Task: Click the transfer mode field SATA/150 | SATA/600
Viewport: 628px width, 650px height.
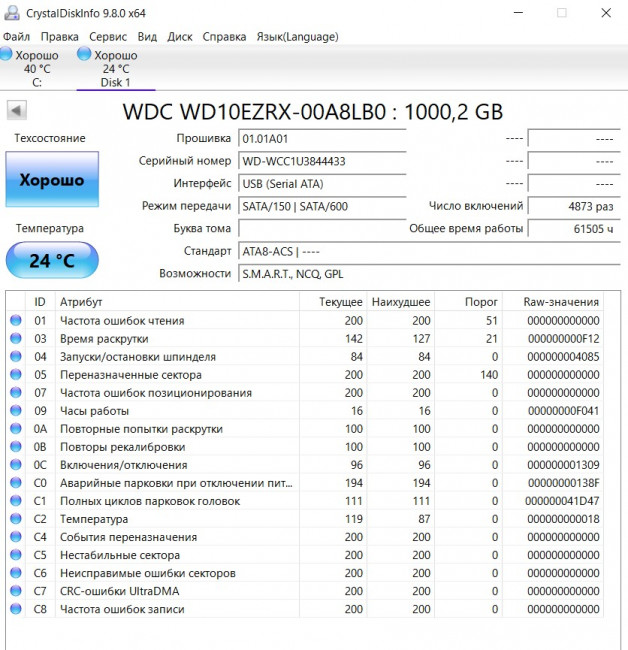Action: click(x=322, y=206)
